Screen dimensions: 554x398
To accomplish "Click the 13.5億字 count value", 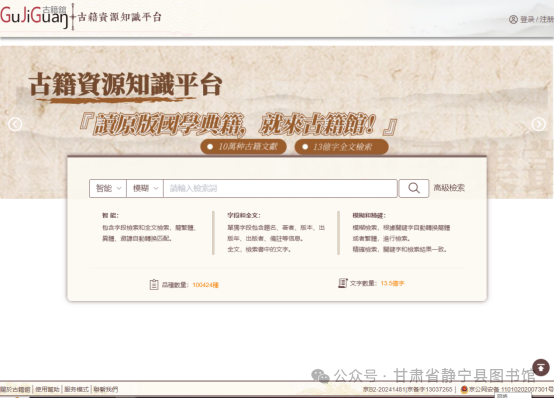I will tap(392, 283).
